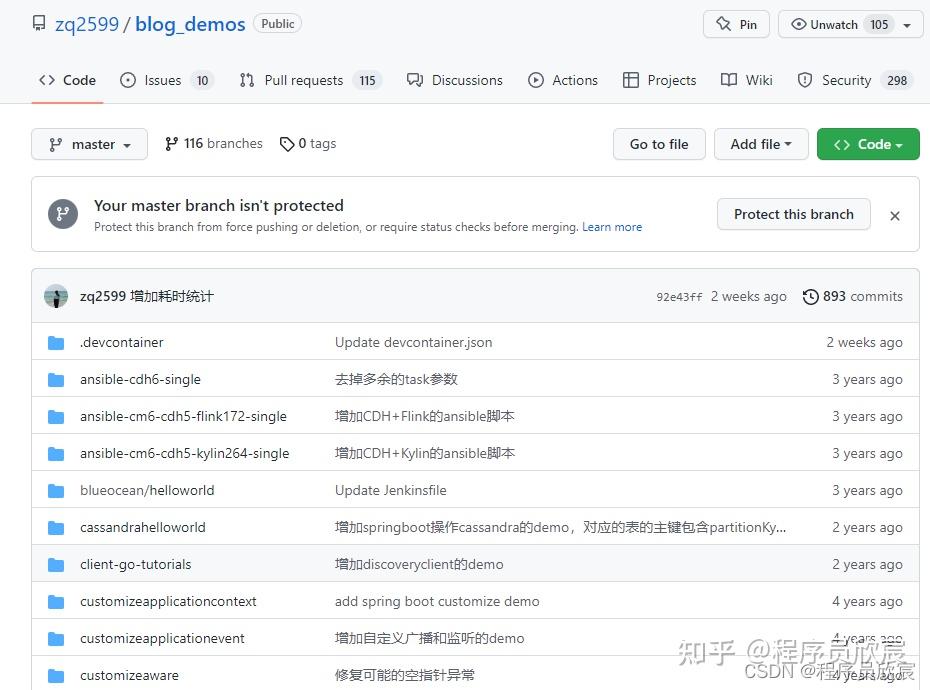Image resolution: width=930 pixels, height=690 pixels.
Task: Dismiss the branch protection banner
Action: 895,215
